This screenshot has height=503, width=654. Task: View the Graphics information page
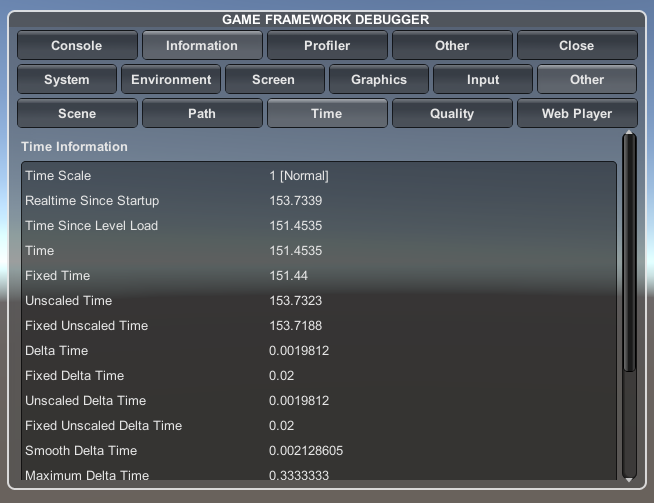click(379, 79)
